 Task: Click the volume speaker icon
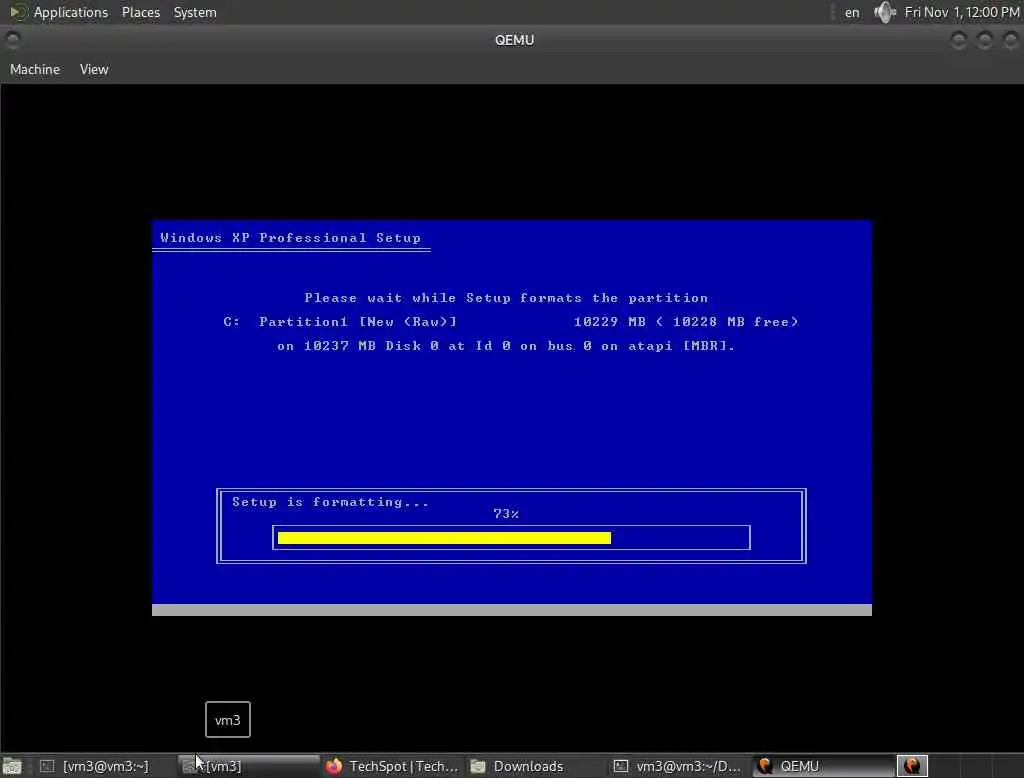pos(884,12)
